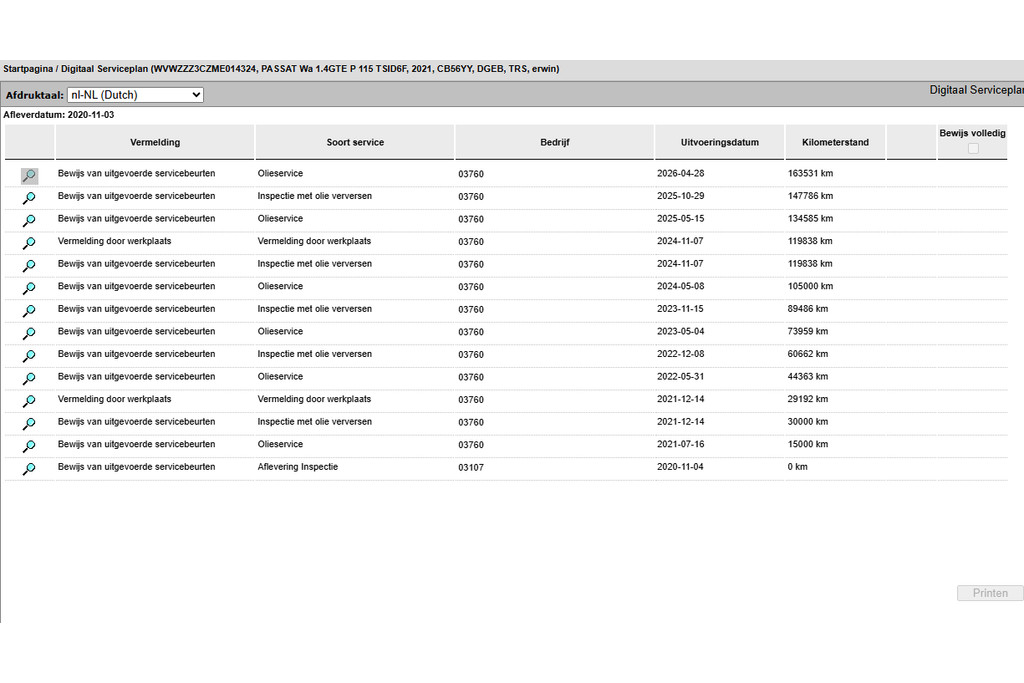Viewport: 1024px width, 683px height.
Task: Go to Startpagina in the breadcrumb
Action: [x=28, y=69]
